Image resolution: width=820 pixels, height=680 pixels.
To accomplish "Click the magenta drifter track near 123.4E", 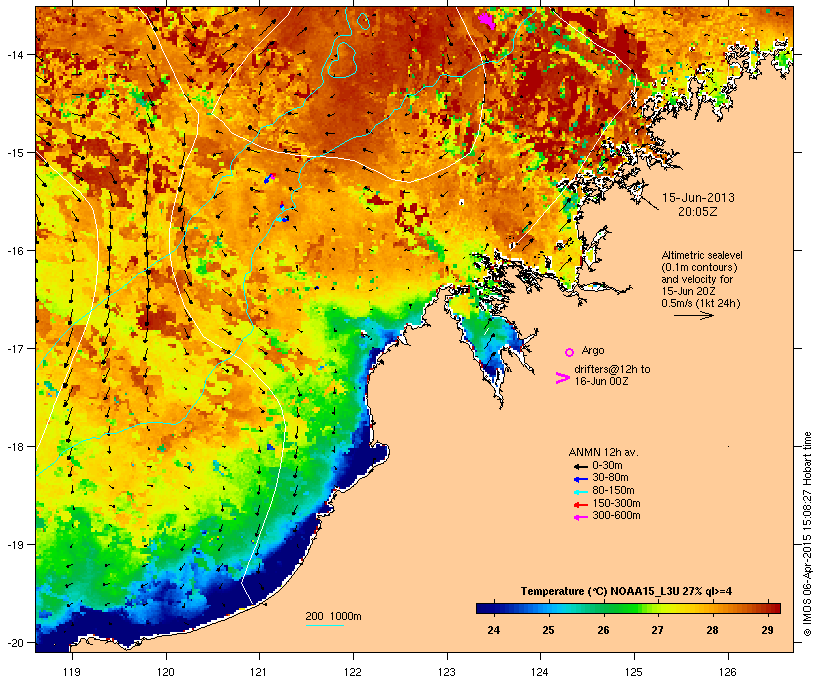I will 487,21.
